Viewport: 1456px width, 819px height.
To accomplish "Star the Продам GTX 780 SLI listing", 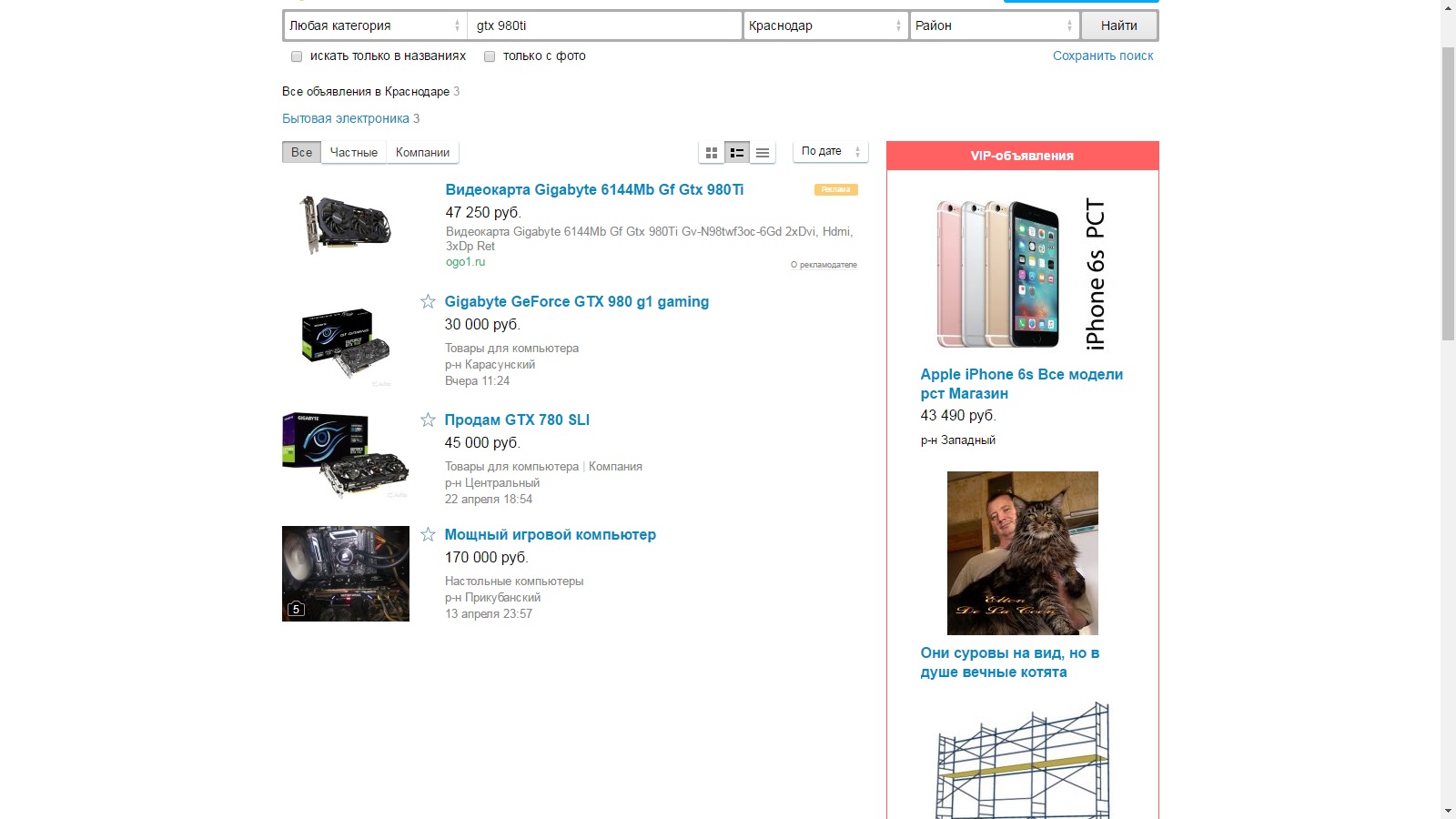I will click(x=428, y=420).
